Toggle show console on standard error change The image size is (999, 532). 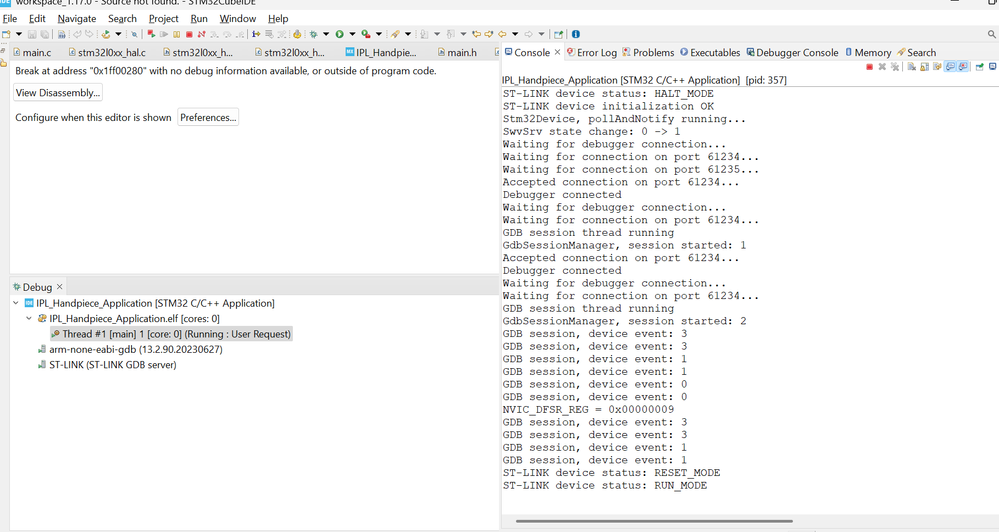point(963,66)
